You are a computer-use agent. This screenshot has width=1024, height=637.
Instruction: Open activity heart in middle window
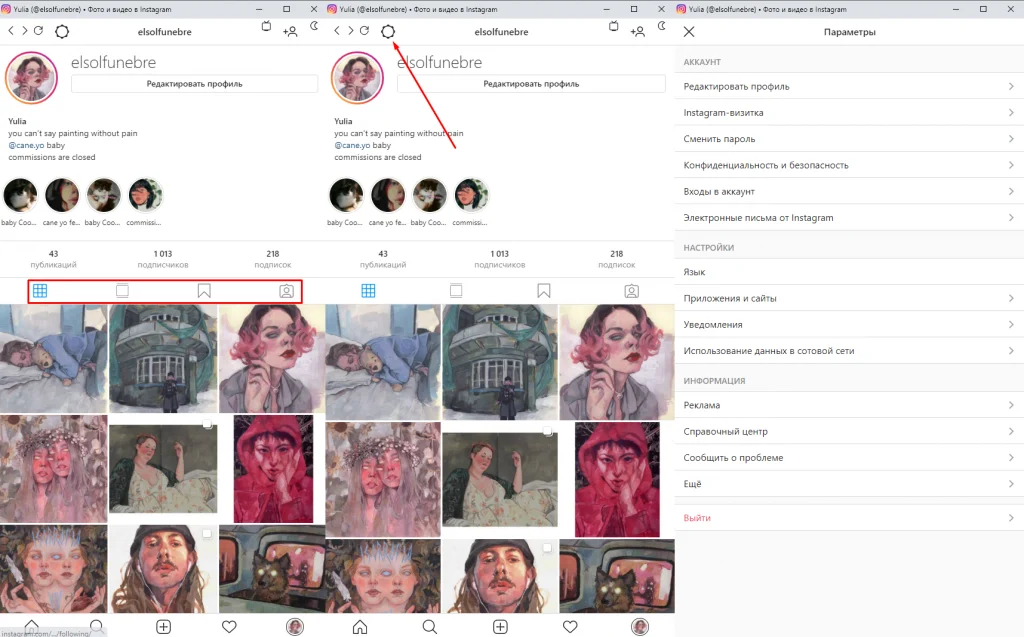tap(570, 627)
